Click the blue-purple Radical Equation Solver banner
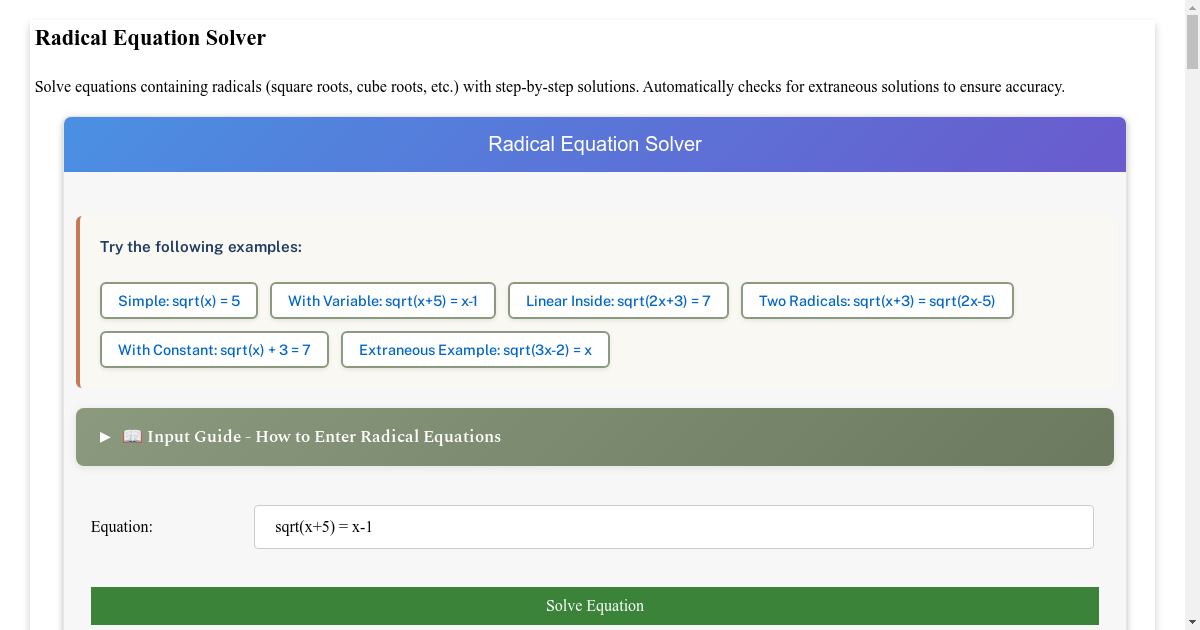Viewport: 1200px width, 630px height. point(595,145)
